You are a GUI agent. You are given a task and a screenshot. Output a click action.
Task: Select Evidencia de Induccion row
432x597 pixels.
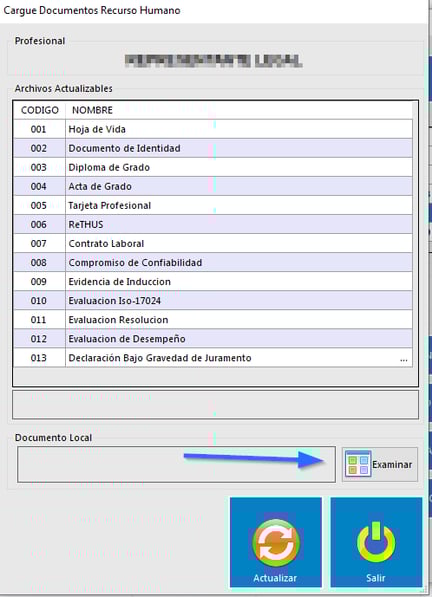(213, 281)
